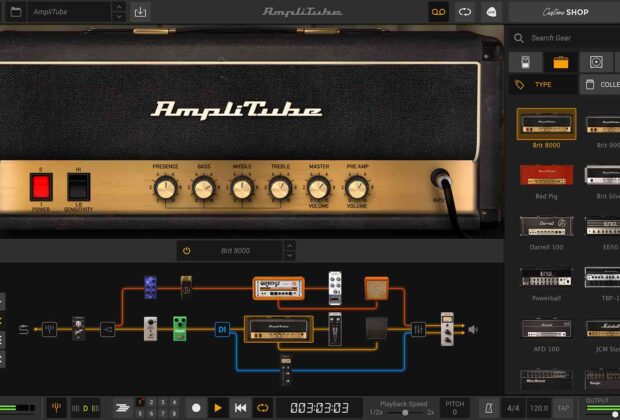Toggle the metronome in the bottom bar
The width and height of the screenshot is (620, 420).
coord(489,408)
